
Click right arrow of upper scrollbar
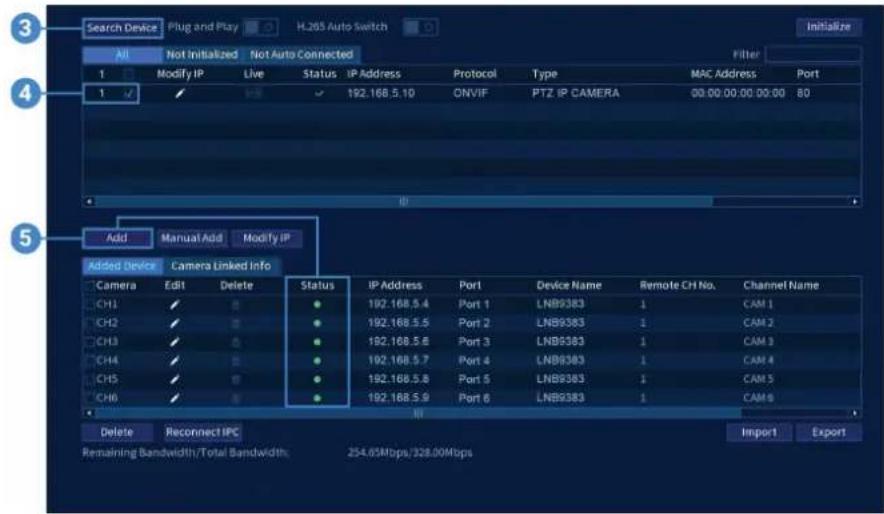tap(855, 201)
